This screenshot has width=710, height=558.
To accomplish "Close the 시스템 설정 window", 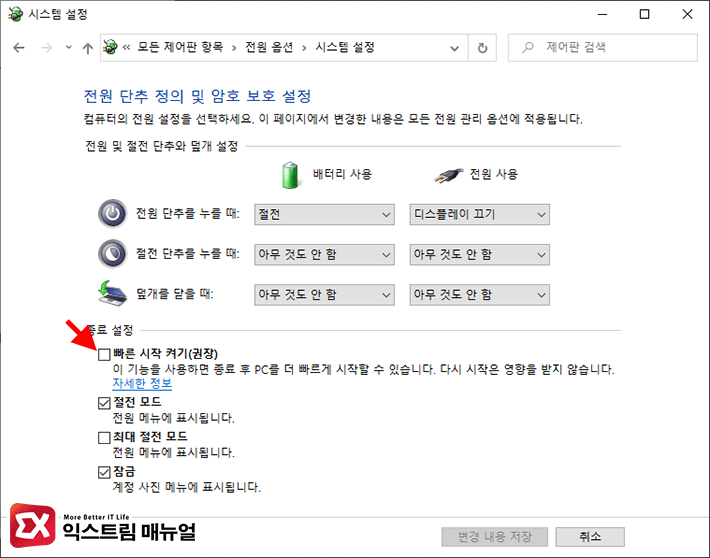I will (687, 14).
